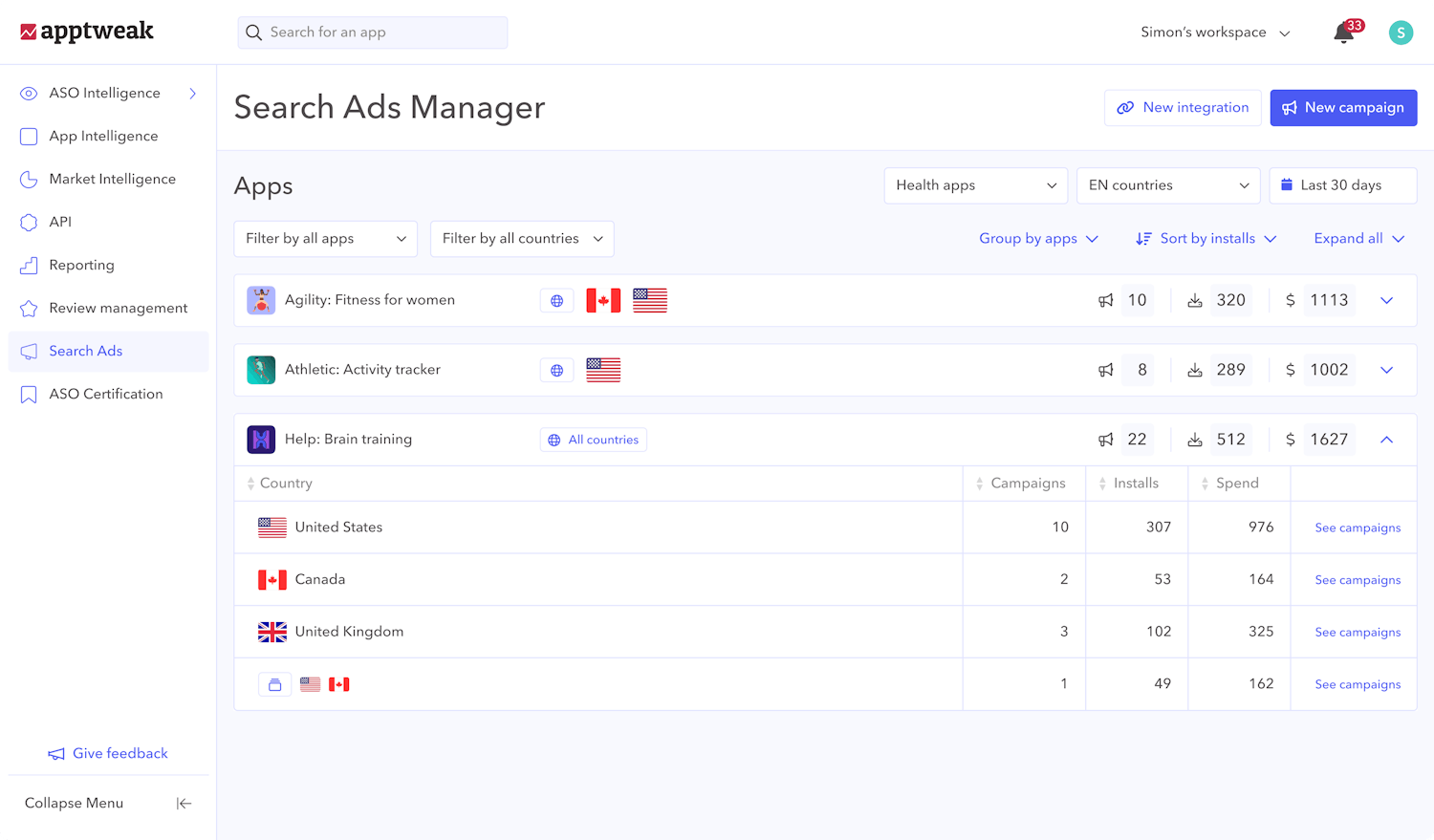Click the notifications bell icon
This screenshot has width=1434, height=840.
click(1343, 32)
